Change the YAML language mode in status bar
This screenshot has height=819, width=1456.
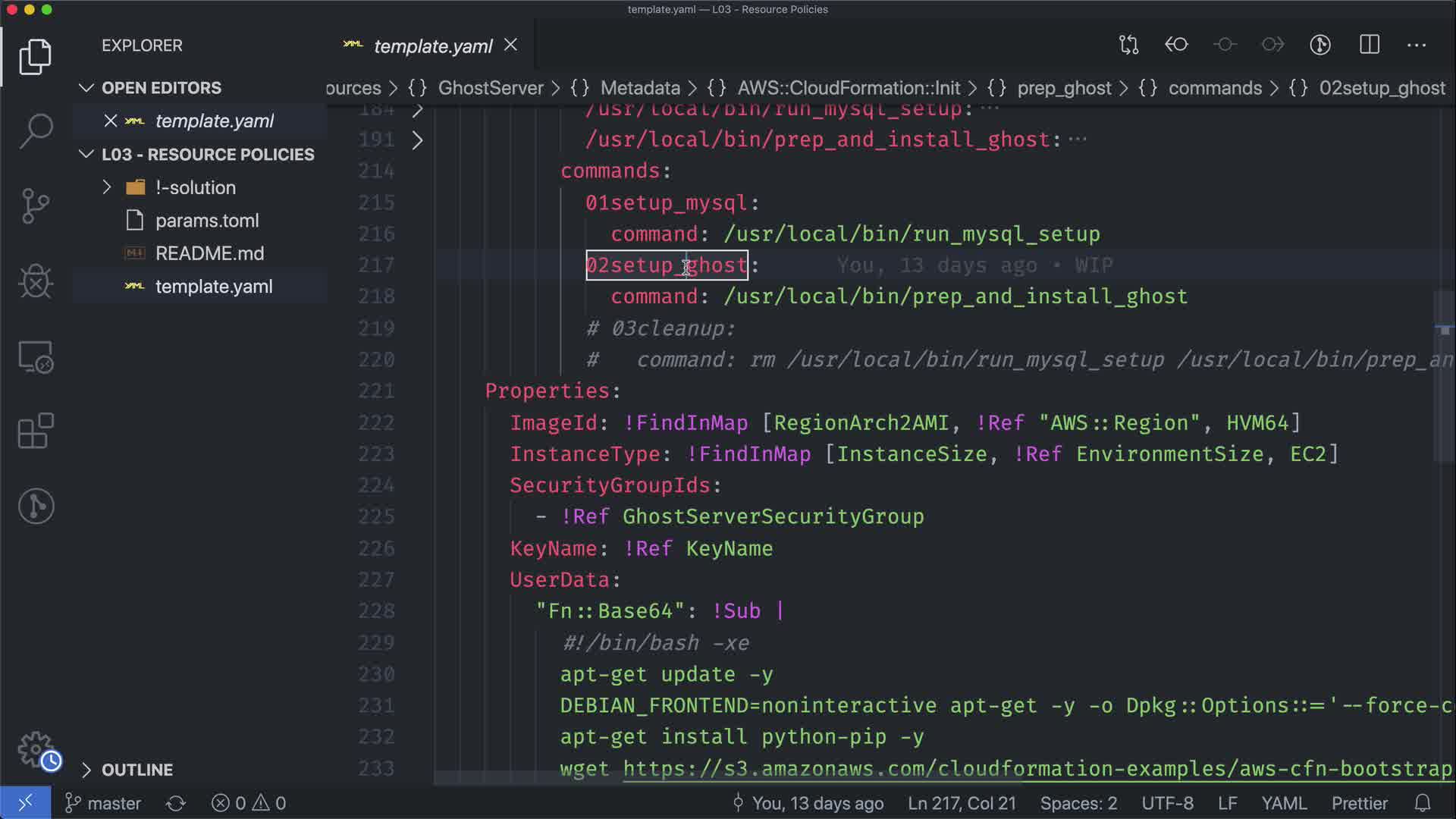1283,803
